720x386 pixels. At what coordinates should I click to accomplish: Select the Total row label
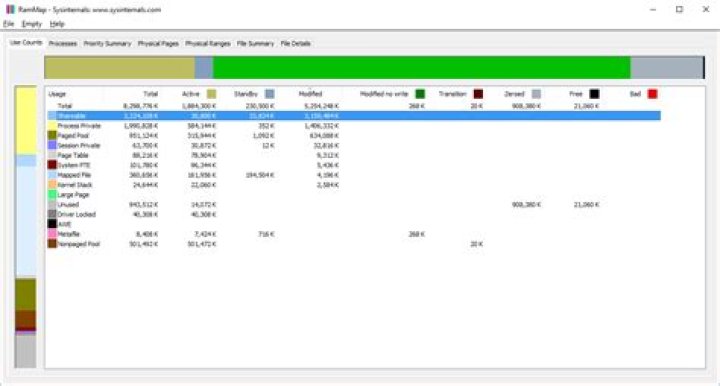65,106
